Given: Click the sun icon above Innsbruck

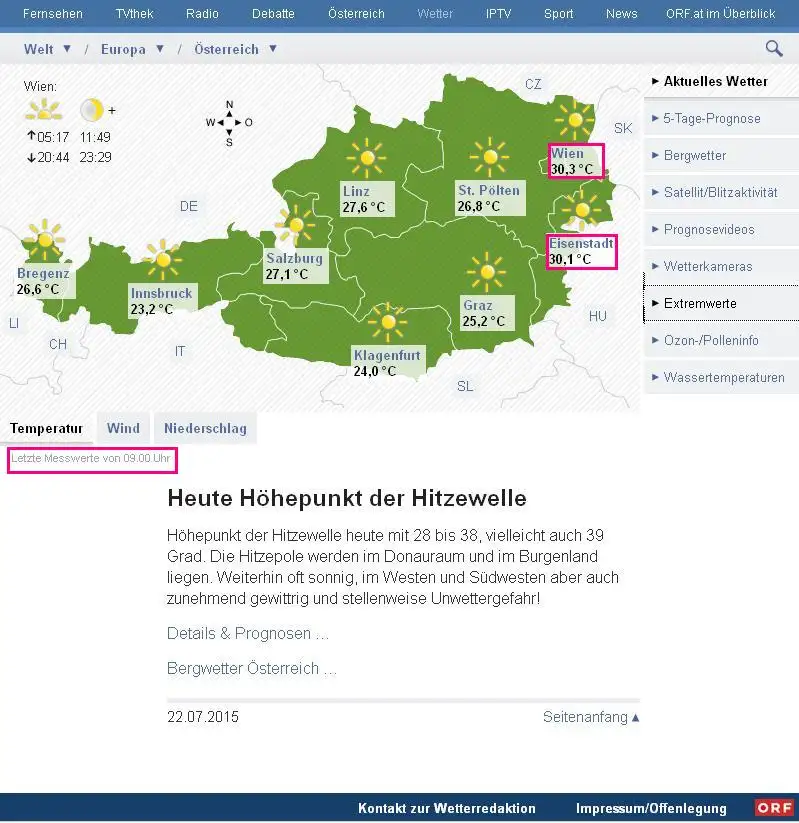Looking at the screenshot, I should (x=162, y=260).
